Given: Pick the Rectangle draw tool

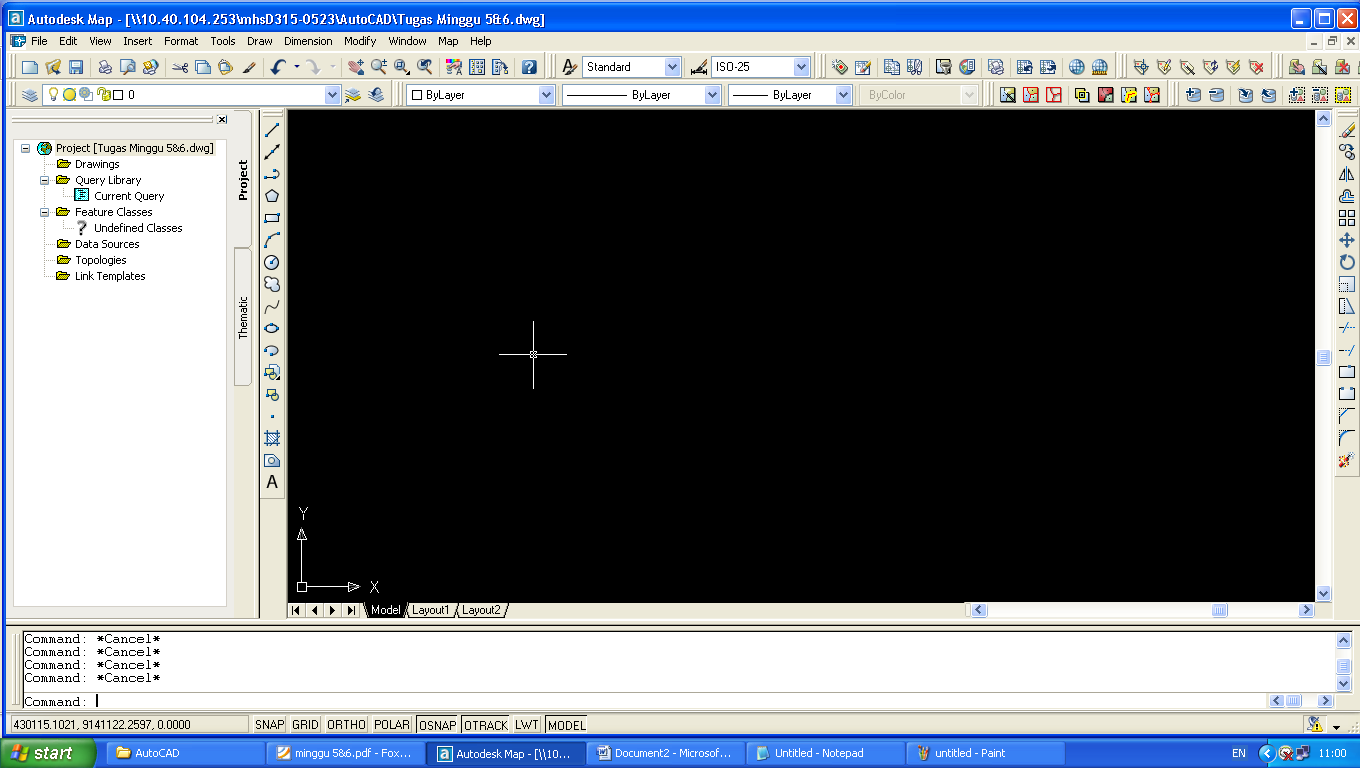Looking at the screenshot, I should (x=272, y=218).
